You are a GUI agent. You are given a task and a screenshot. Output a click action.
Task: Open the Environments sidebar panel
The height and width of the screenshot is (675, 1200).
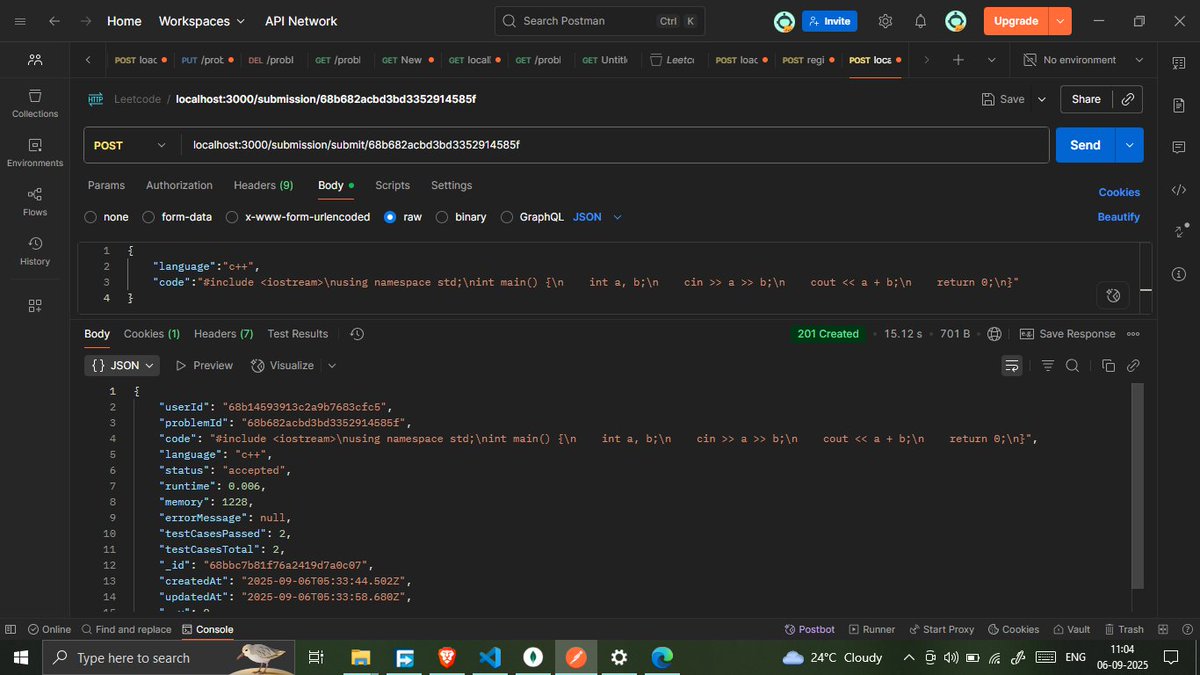tap(35, 152)
